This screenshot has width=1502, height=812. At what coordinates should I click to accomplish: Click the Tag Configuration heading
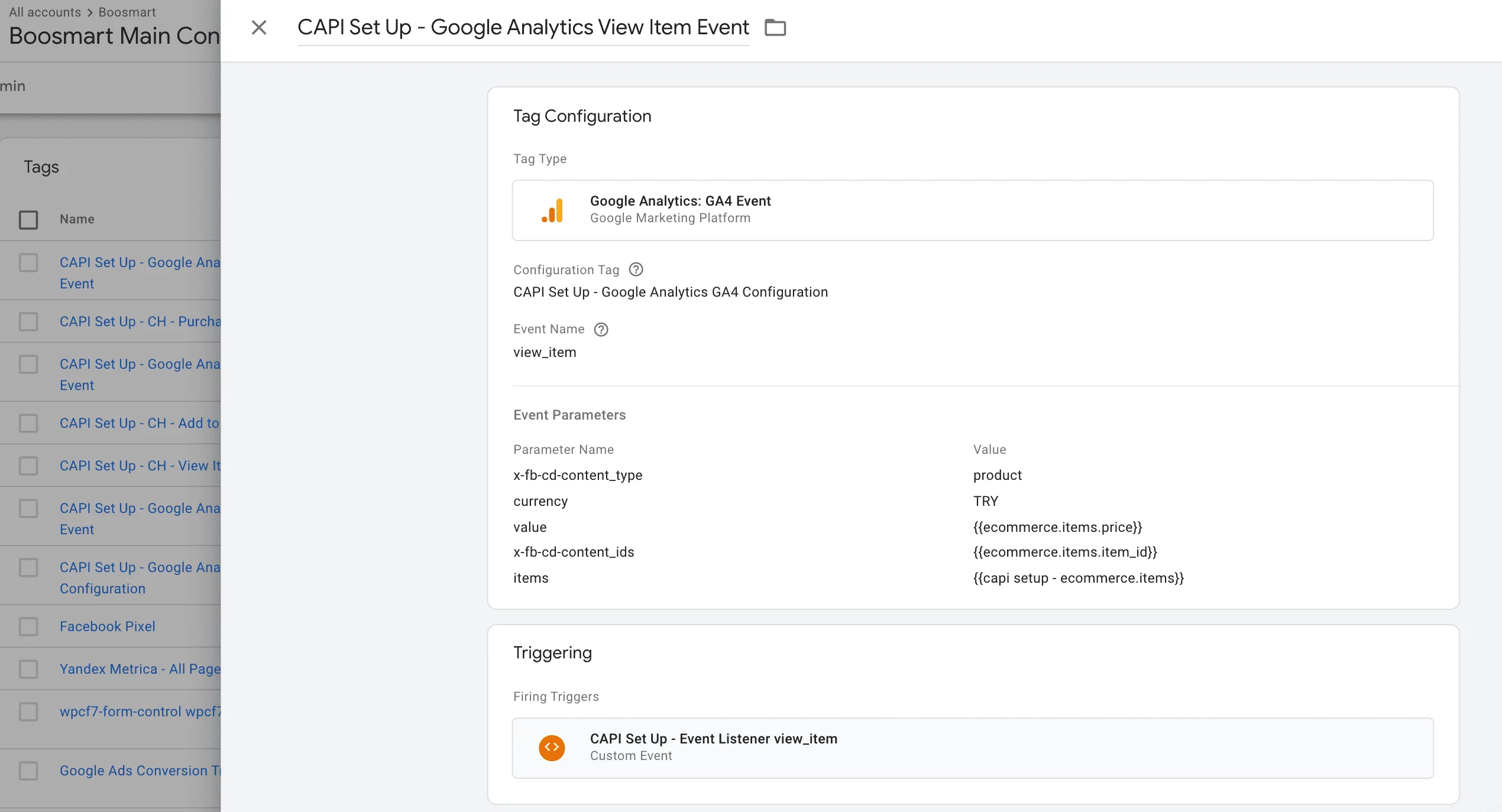click(x=582, y=116)
